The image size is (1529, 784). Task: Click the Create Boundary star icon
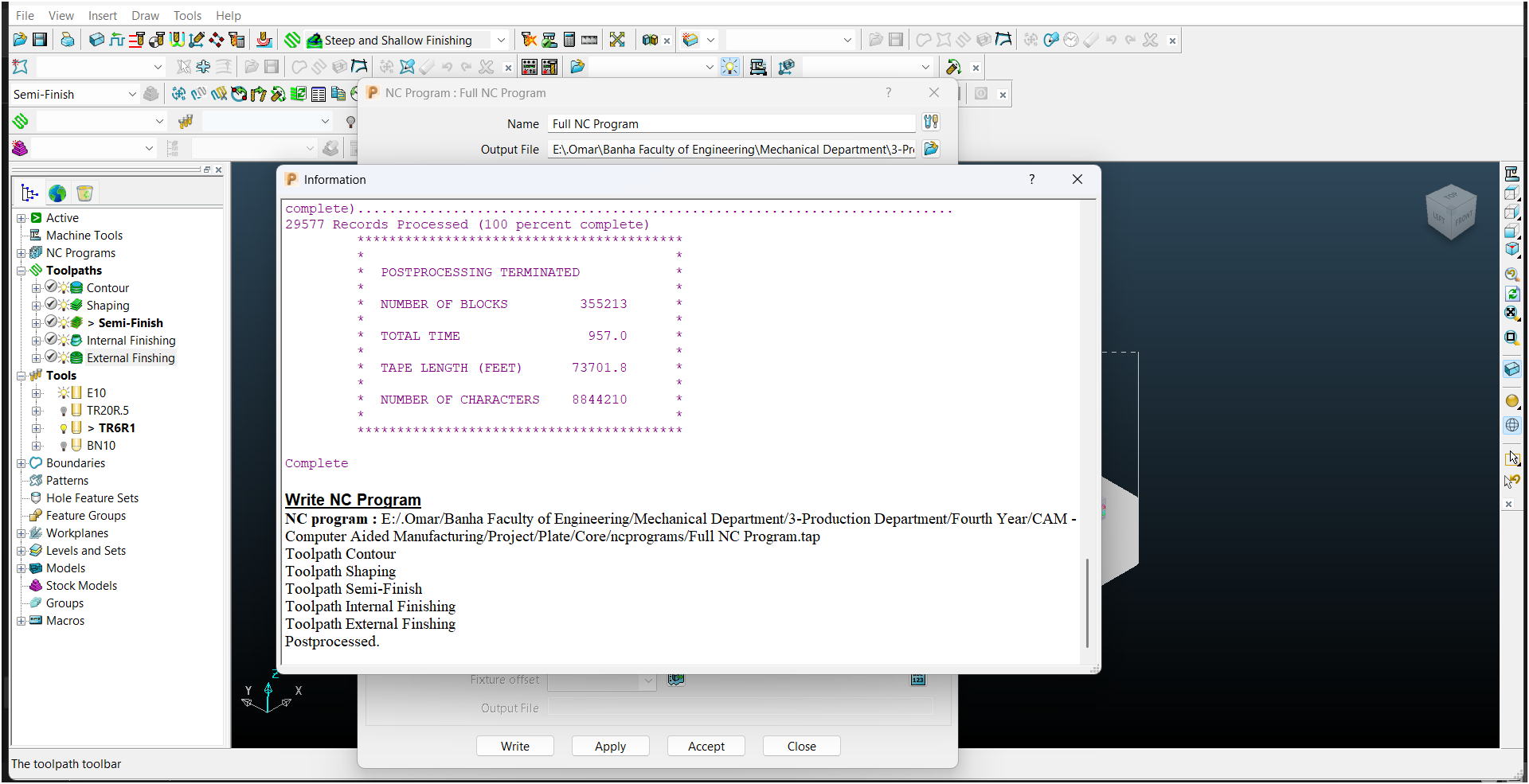tap(20, 67)
